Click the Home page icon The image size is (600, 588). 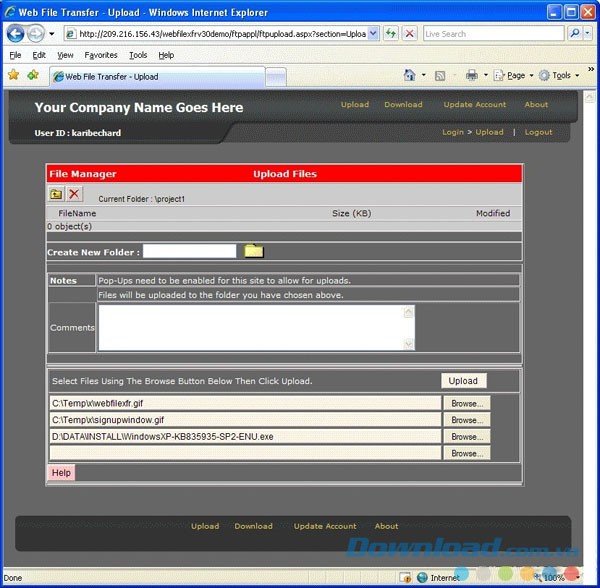409,75
